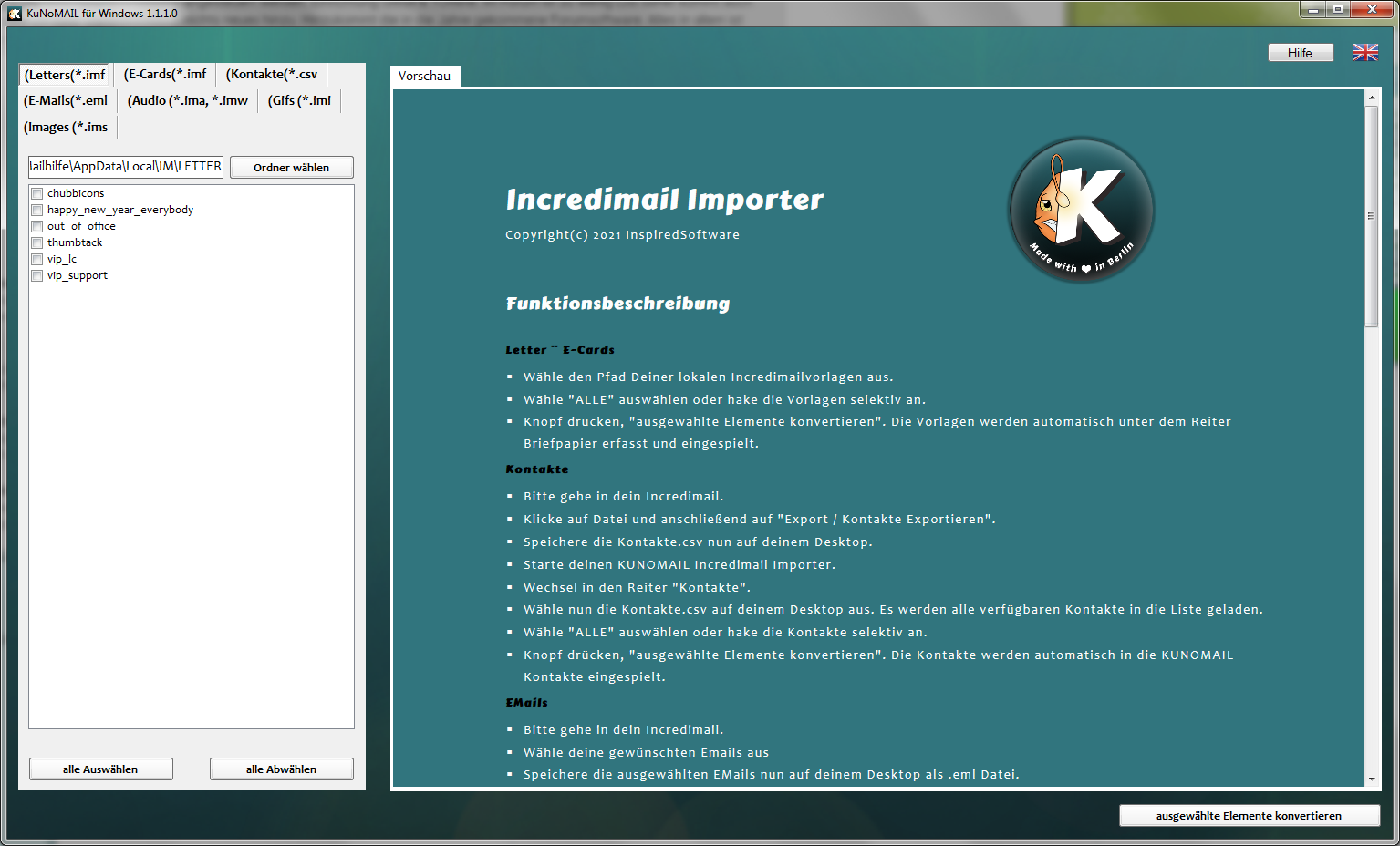Click the alle Auswählen button

100,769
